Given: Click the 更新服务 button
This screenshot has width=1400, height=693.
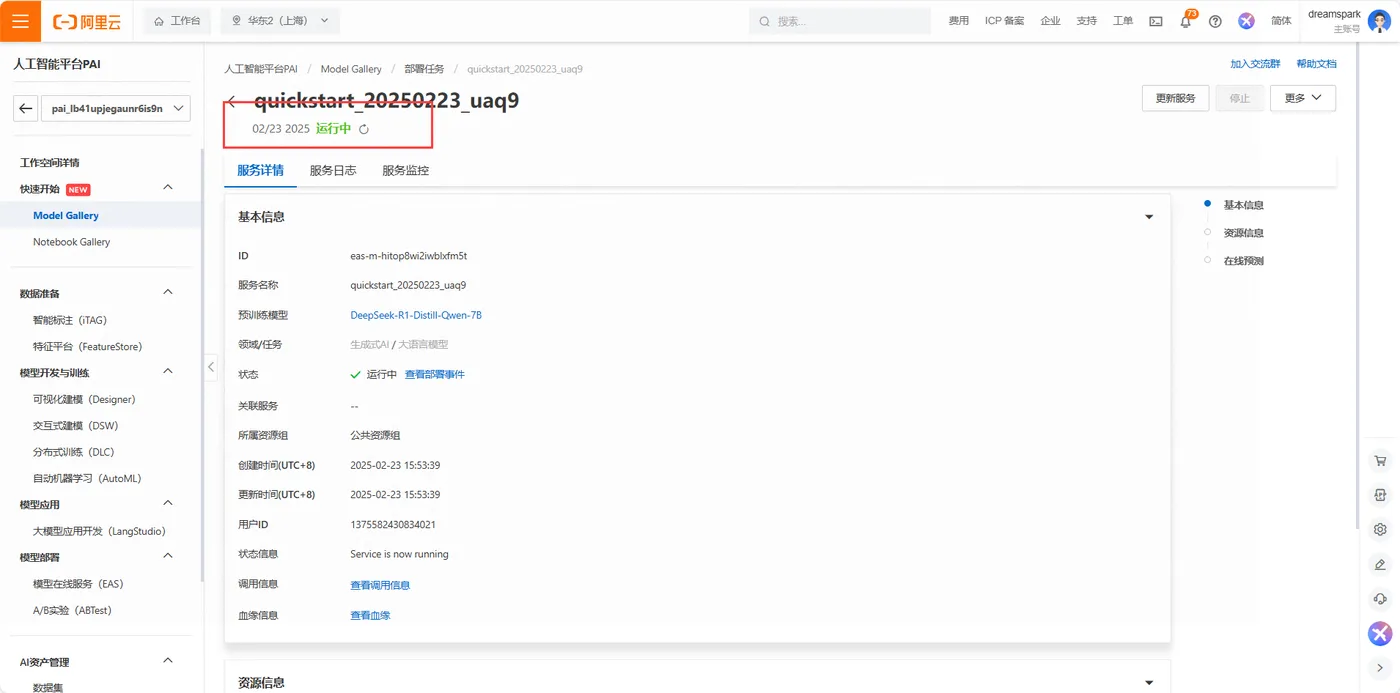Looking at the screenshot, I should pos(1175,98).
